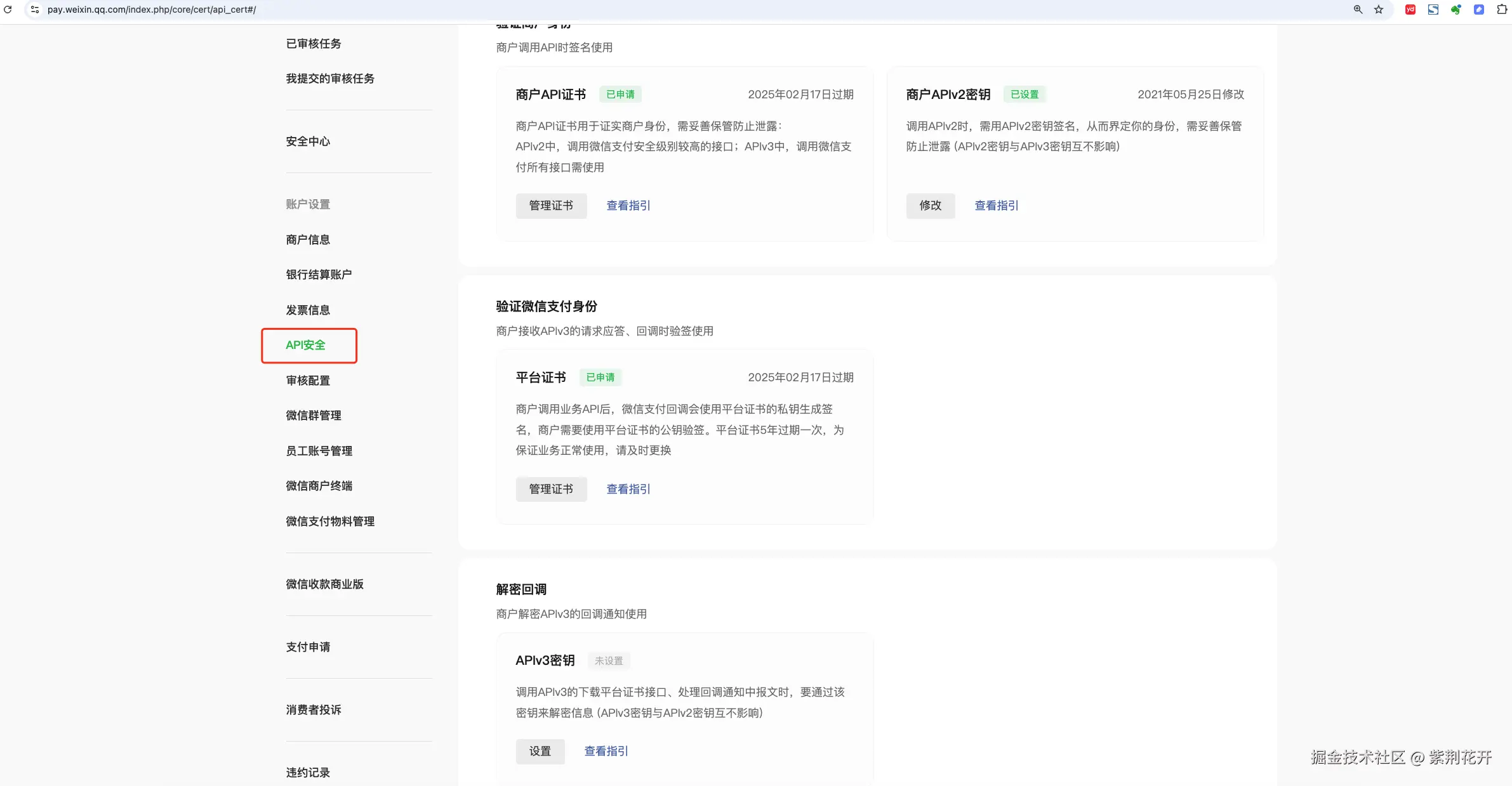Open the browser extensions puzzle icon
The height and width of the screenshot is (786, 1512).
point(1502,10)
